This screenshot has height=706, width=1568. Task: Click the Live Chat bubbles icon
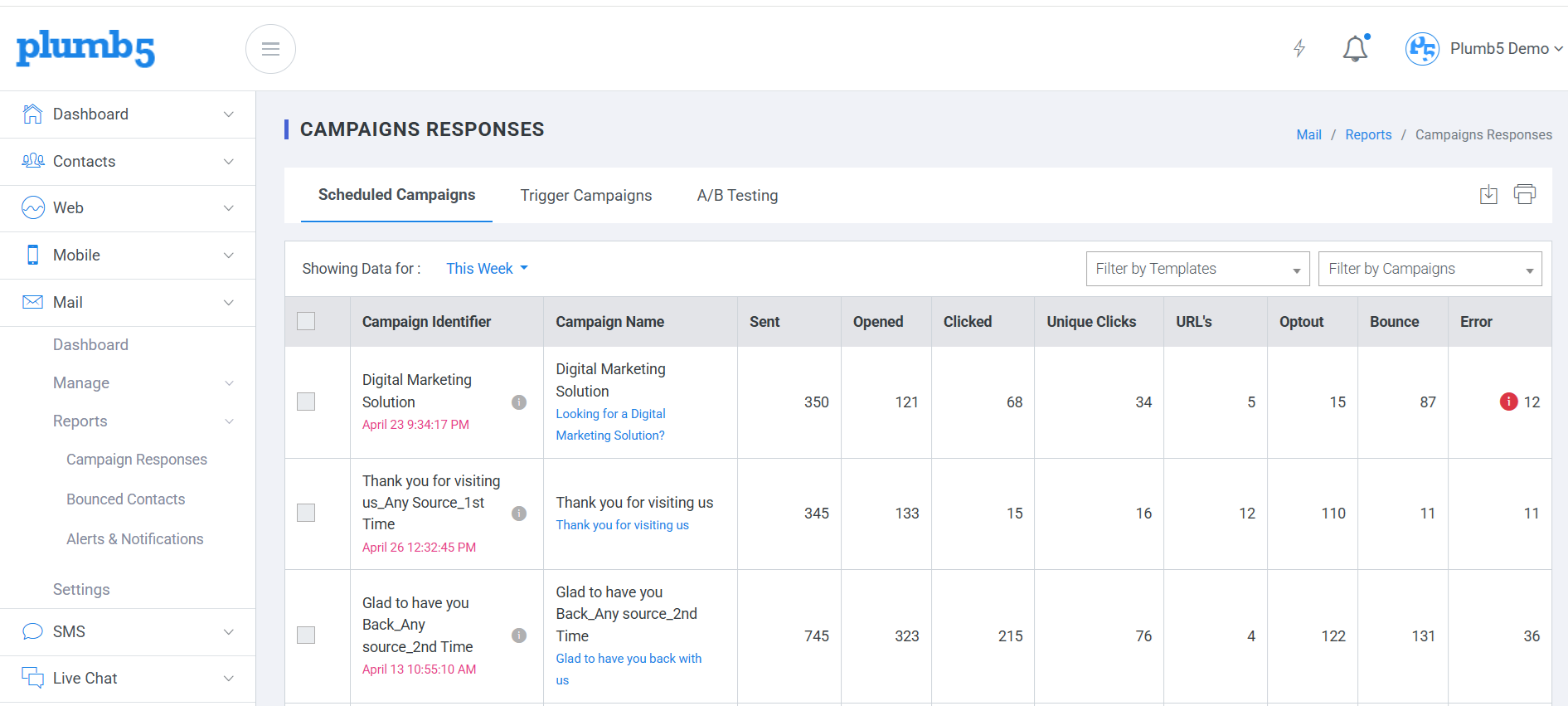point(33,678)
